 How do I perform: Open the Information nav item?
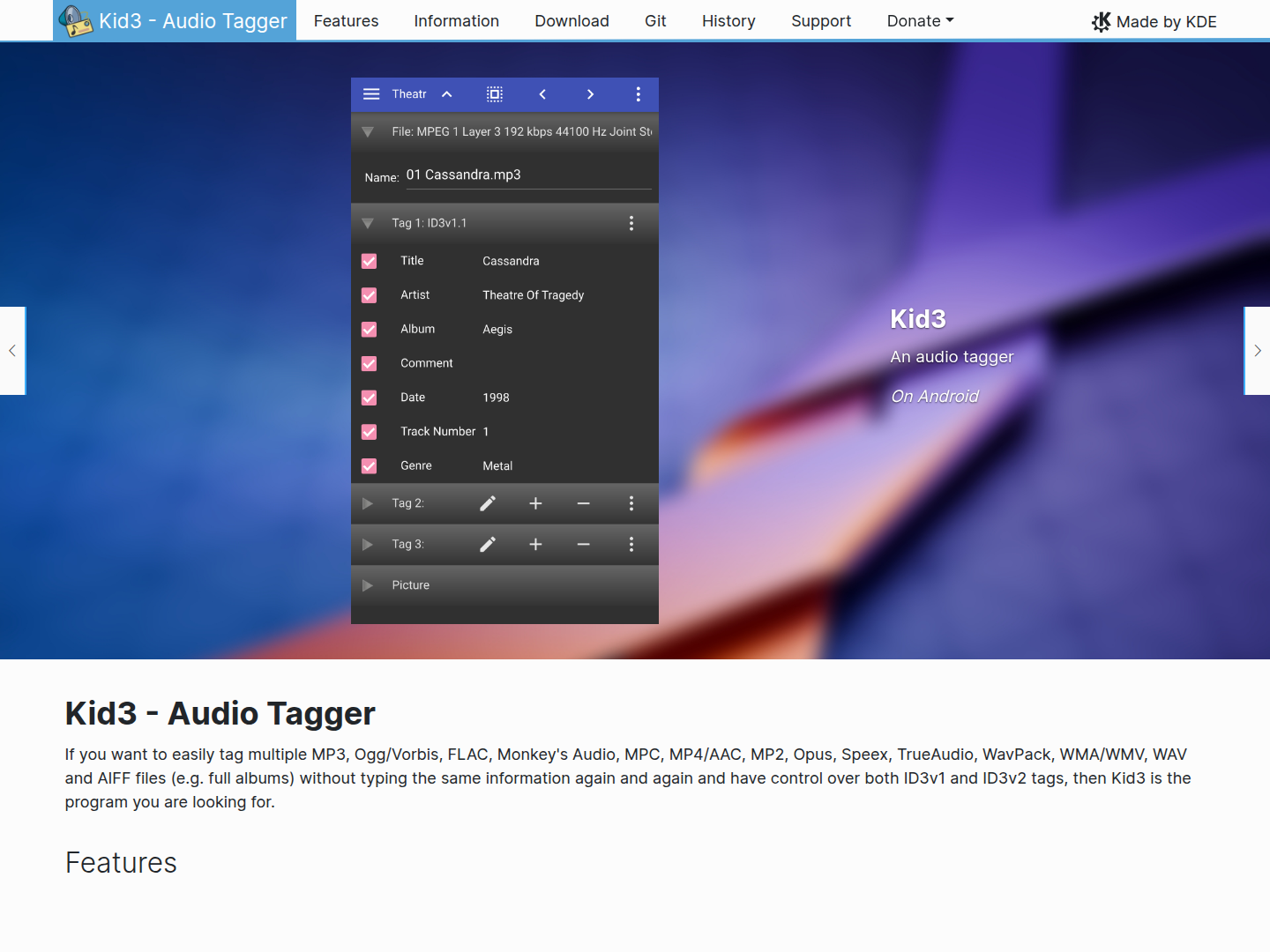457,21
